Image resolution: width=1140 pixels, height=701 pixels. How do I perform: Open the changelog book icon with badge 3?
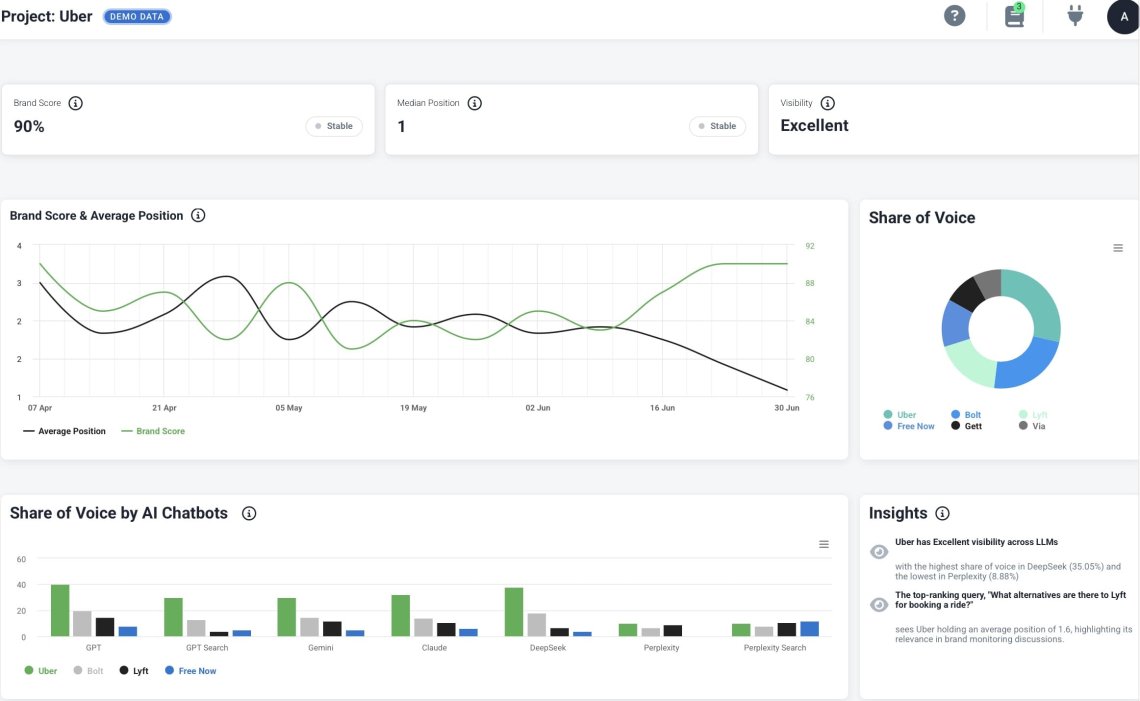[1013, 16]
